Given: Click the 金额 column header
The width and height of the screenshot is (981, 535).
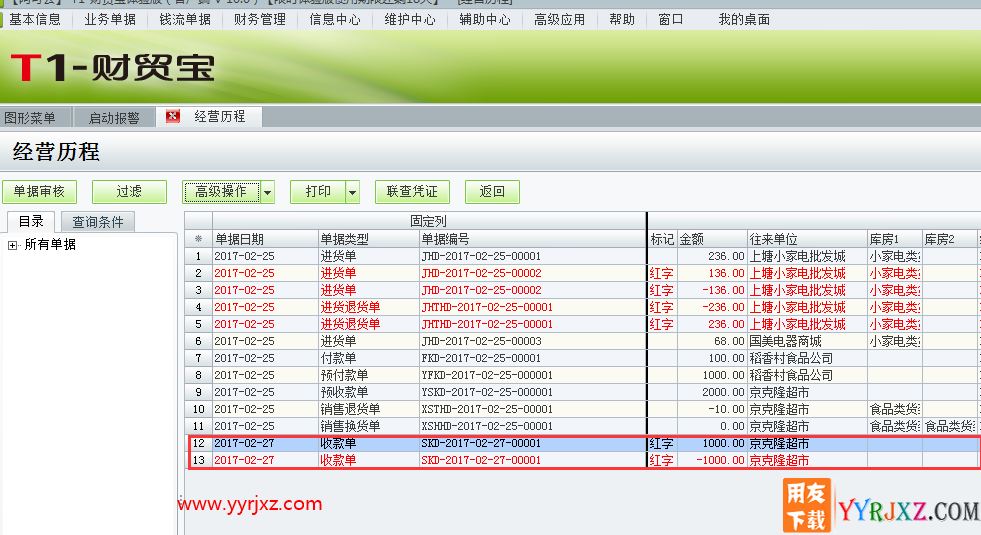Looking at the screenshot, I should 713,239.
